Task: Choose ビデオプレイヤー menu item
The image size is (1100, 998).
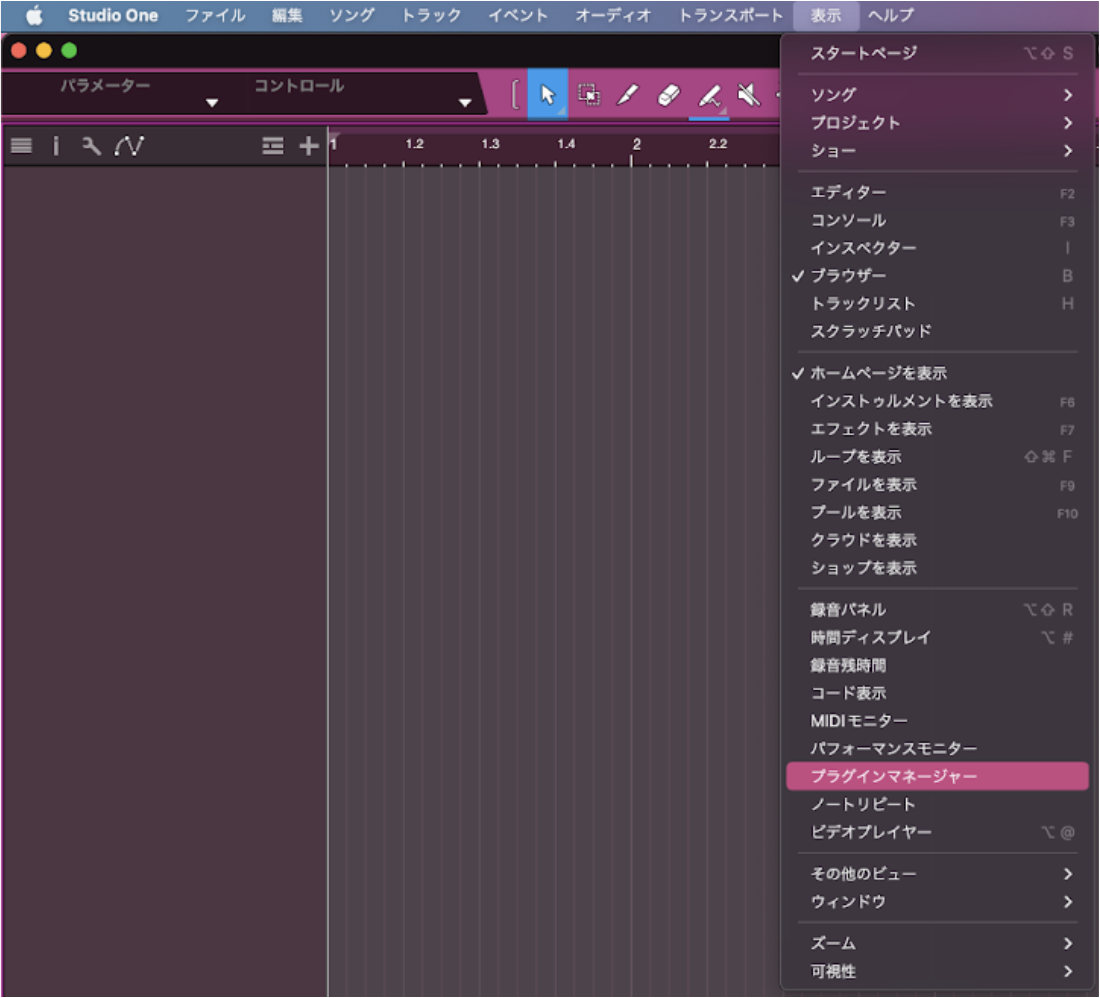Action: [937, 832]
